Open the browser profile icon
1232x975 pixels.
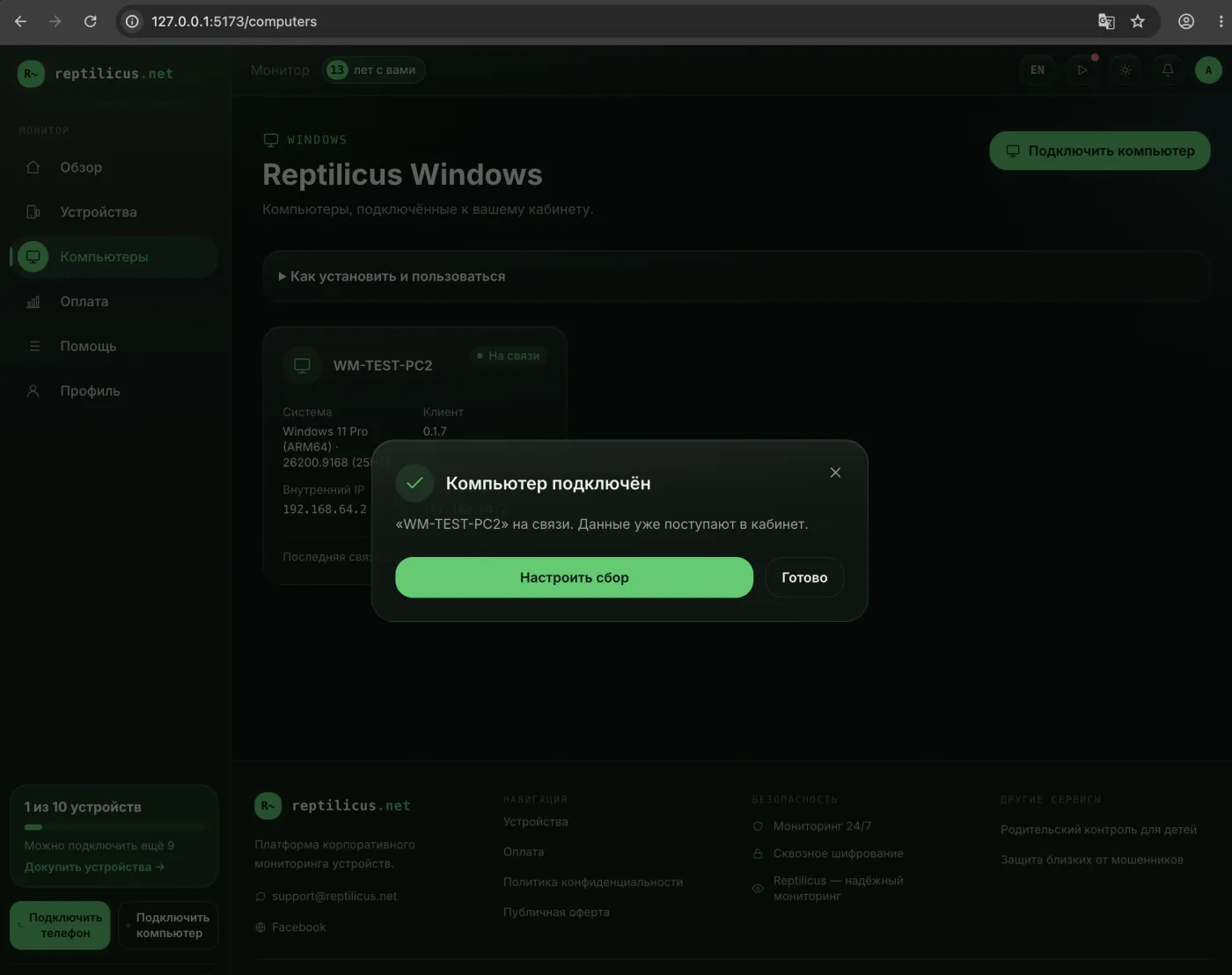[x=1186, y=21]
